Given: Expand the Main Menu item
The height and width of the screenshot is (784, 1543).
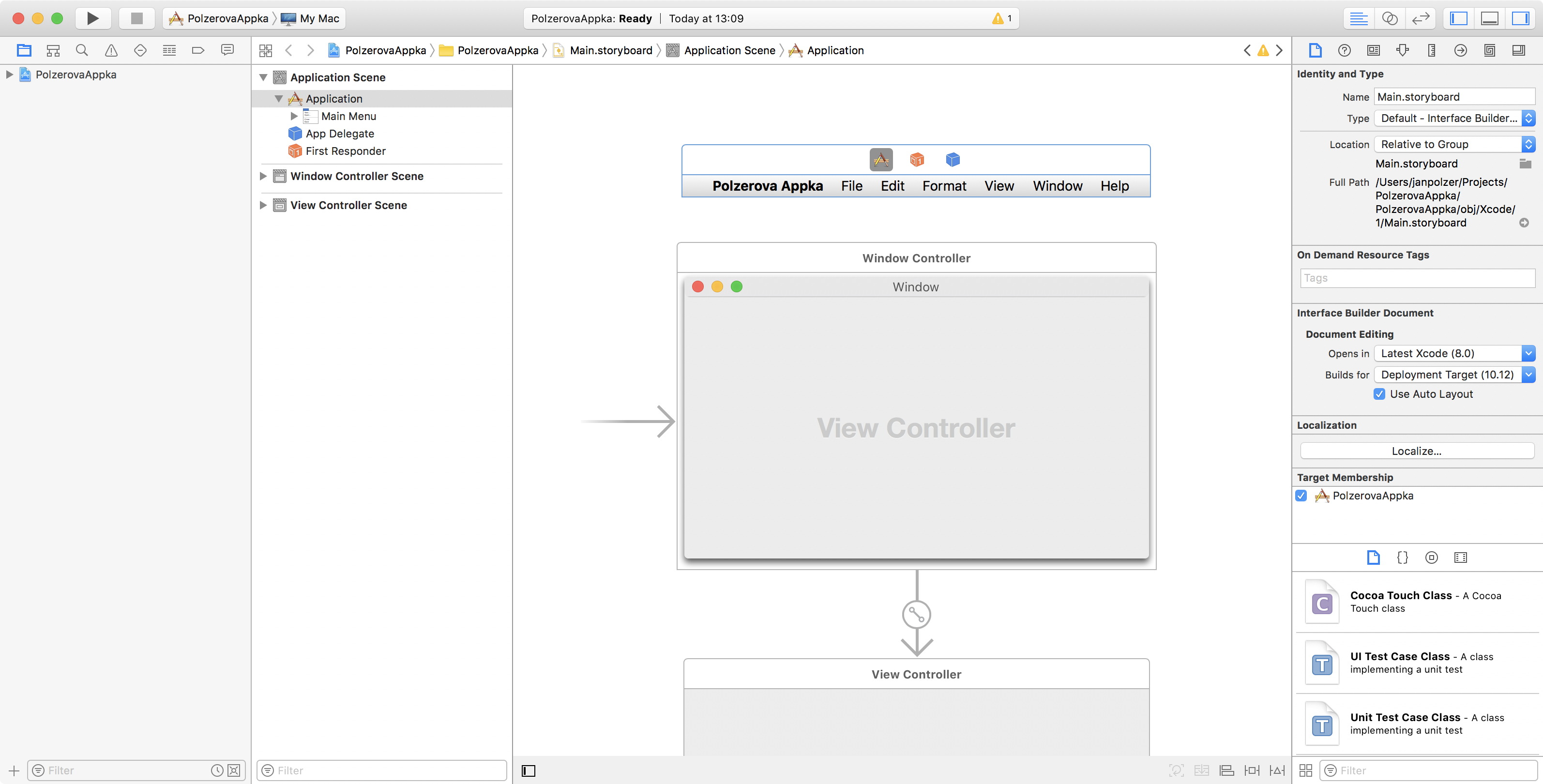Looking at the screenshot, I should [x=294, y=116].
